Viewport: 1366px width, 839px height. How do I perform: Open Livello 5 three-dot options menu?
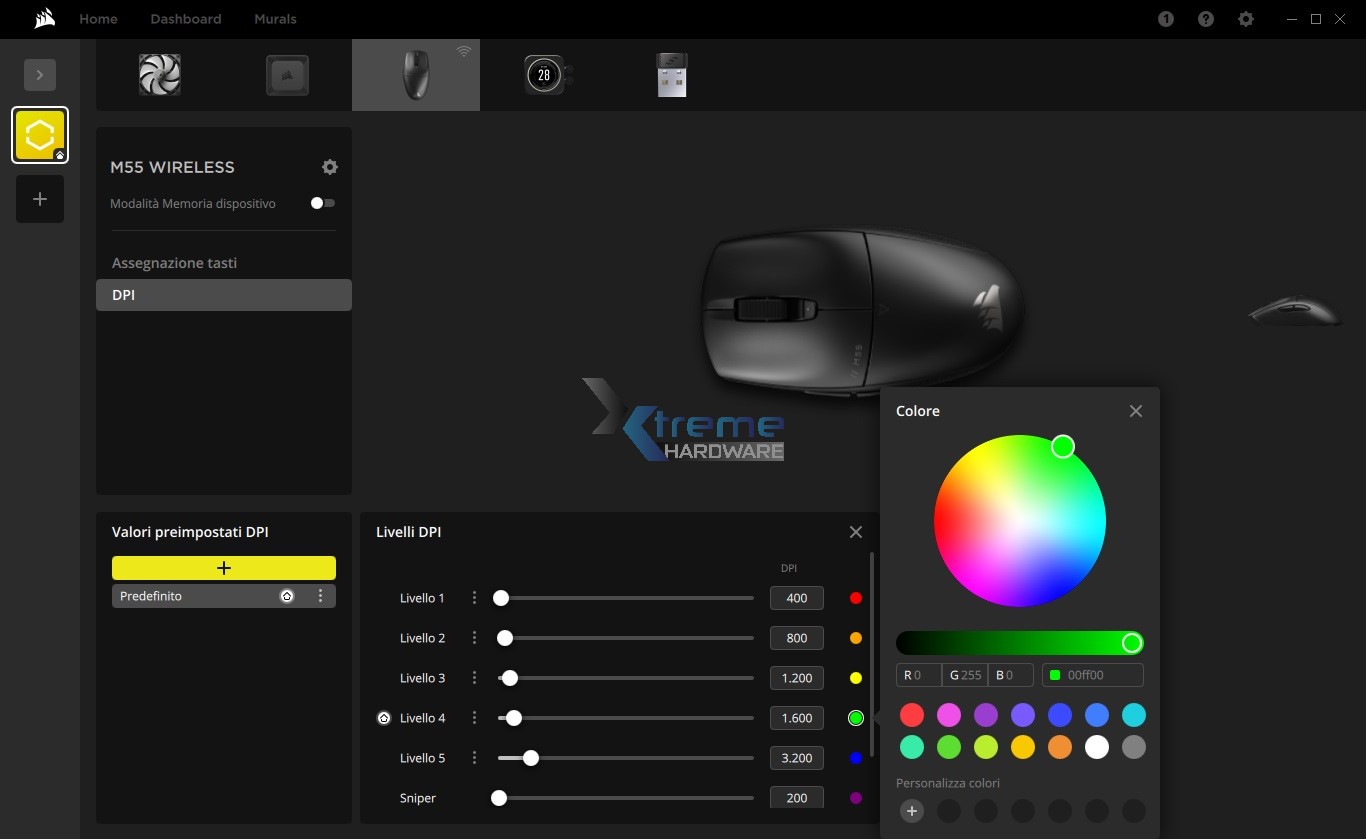(x=474, y=758)
